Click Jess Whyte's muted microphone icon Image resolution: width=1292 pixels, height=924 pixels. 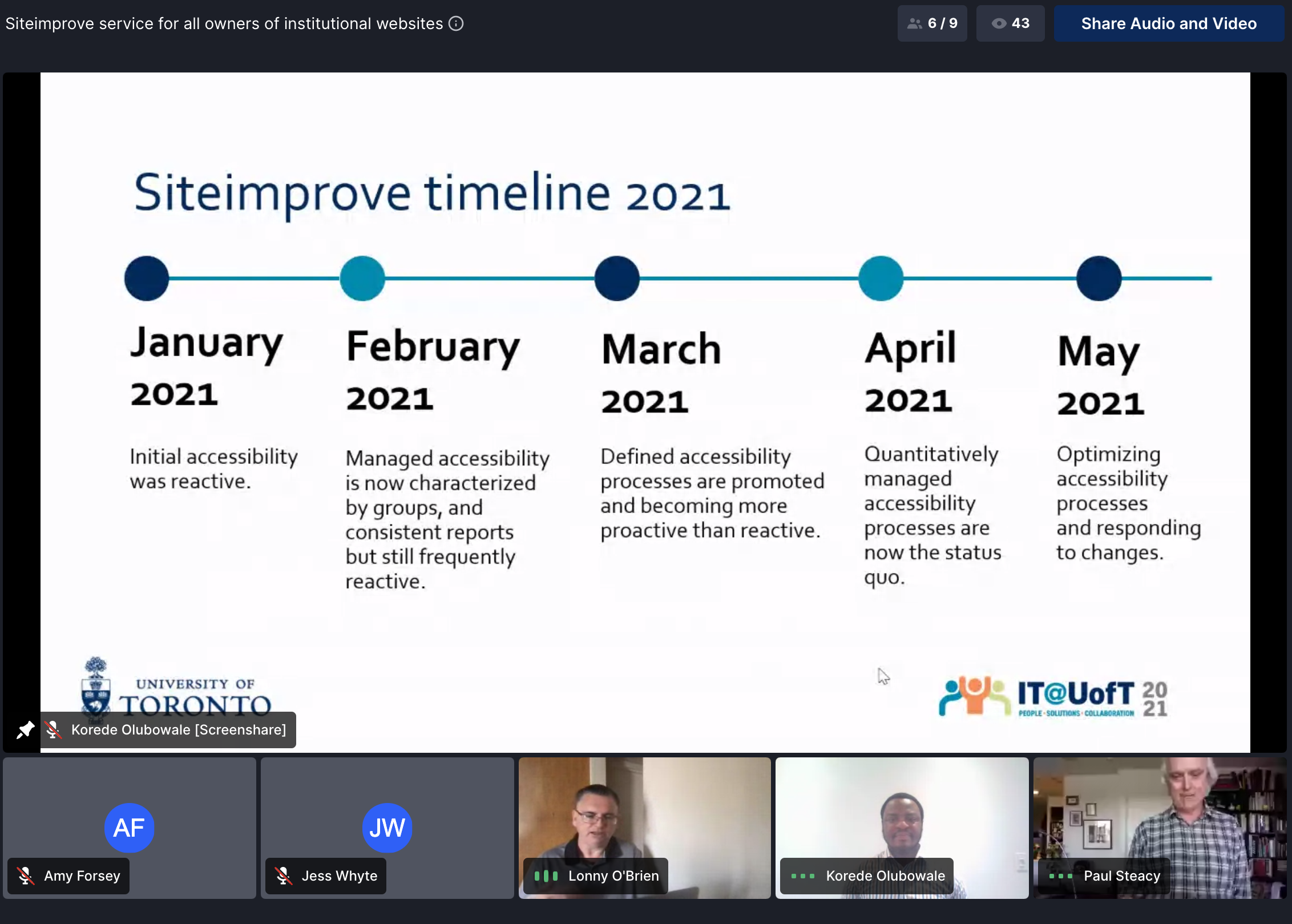tap(284, 875)
